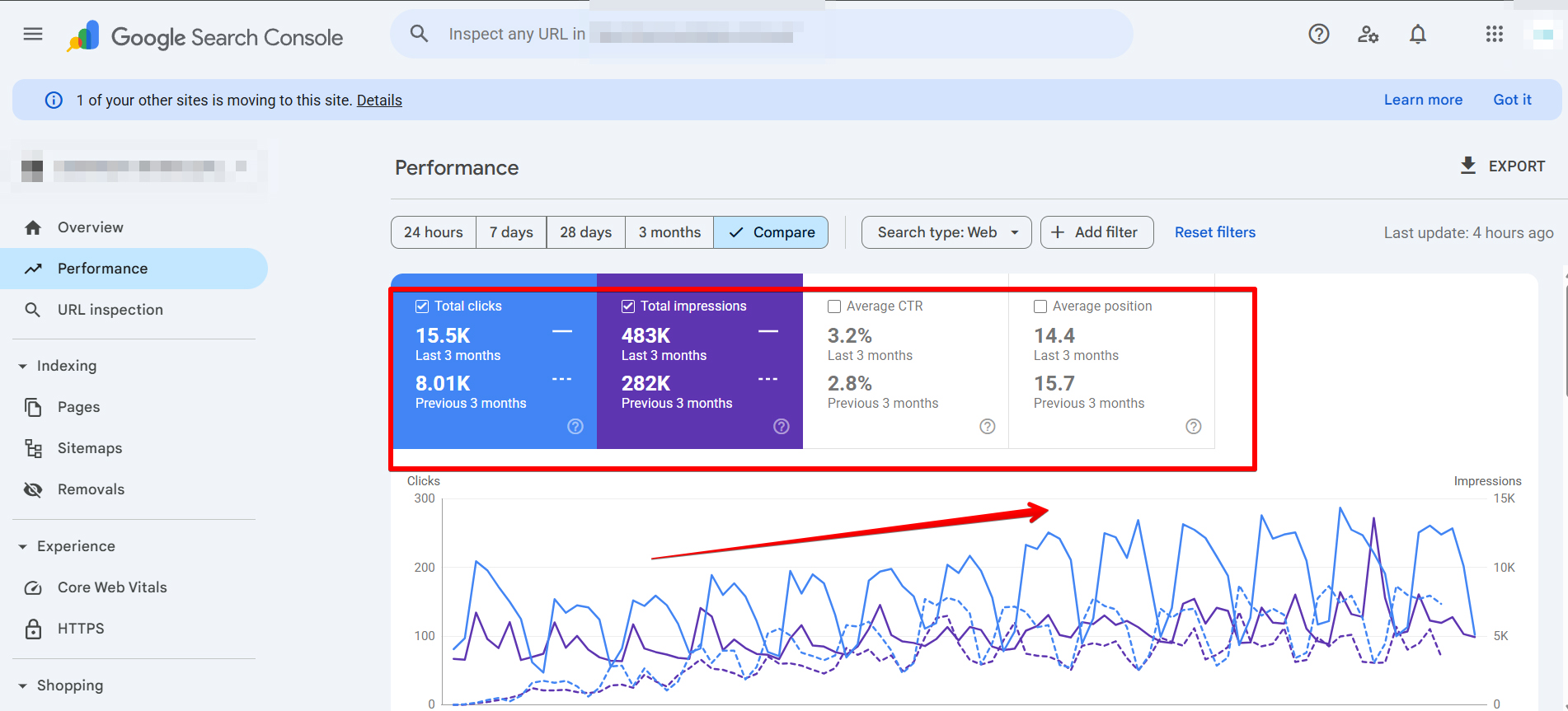Open Core Web Vitals in sidebar
The image size is (1568, 711).
point(112,587)
